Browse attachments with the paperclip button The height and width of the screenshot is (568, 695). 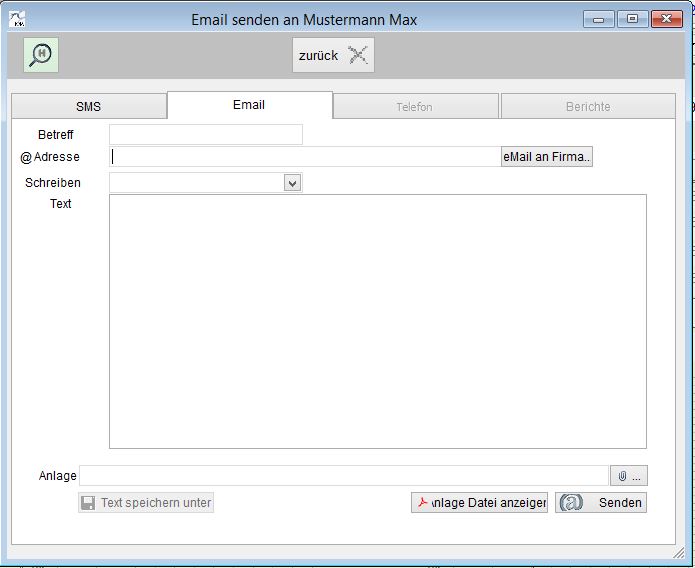[629, 476]
